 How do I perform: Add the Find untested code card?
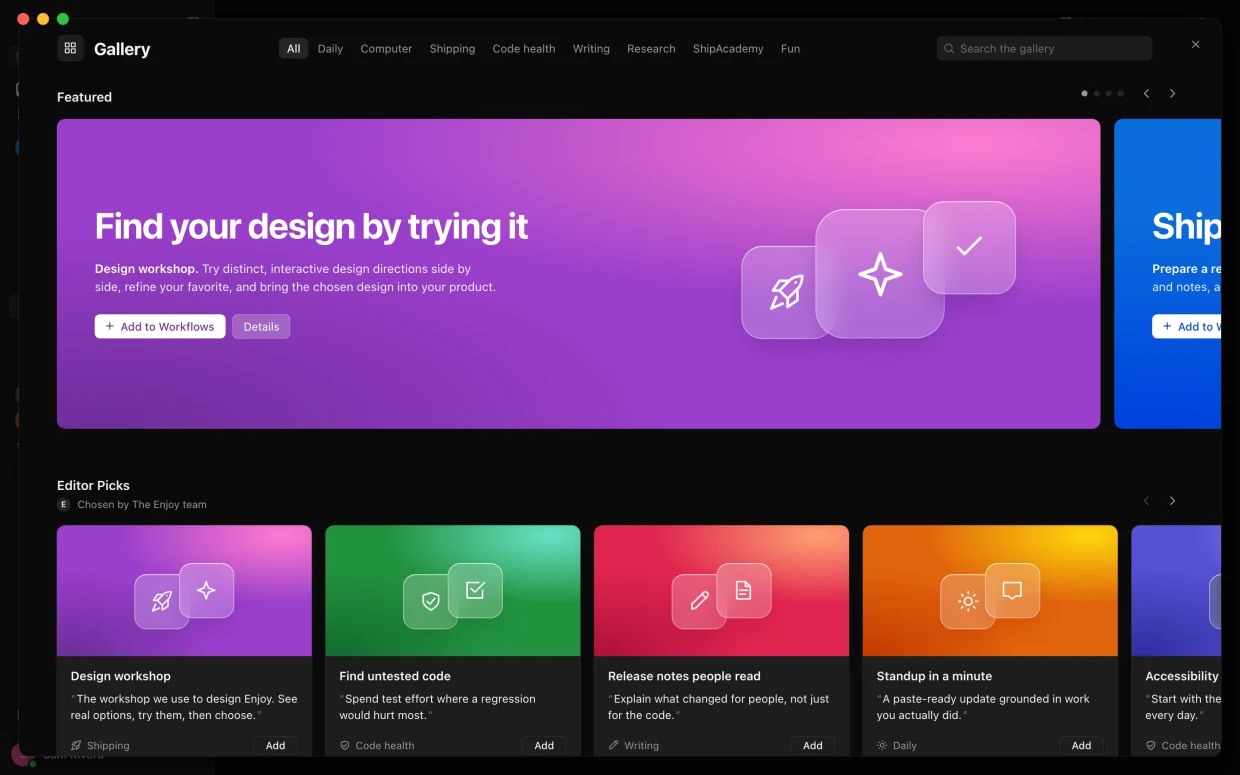click(544, 745)
